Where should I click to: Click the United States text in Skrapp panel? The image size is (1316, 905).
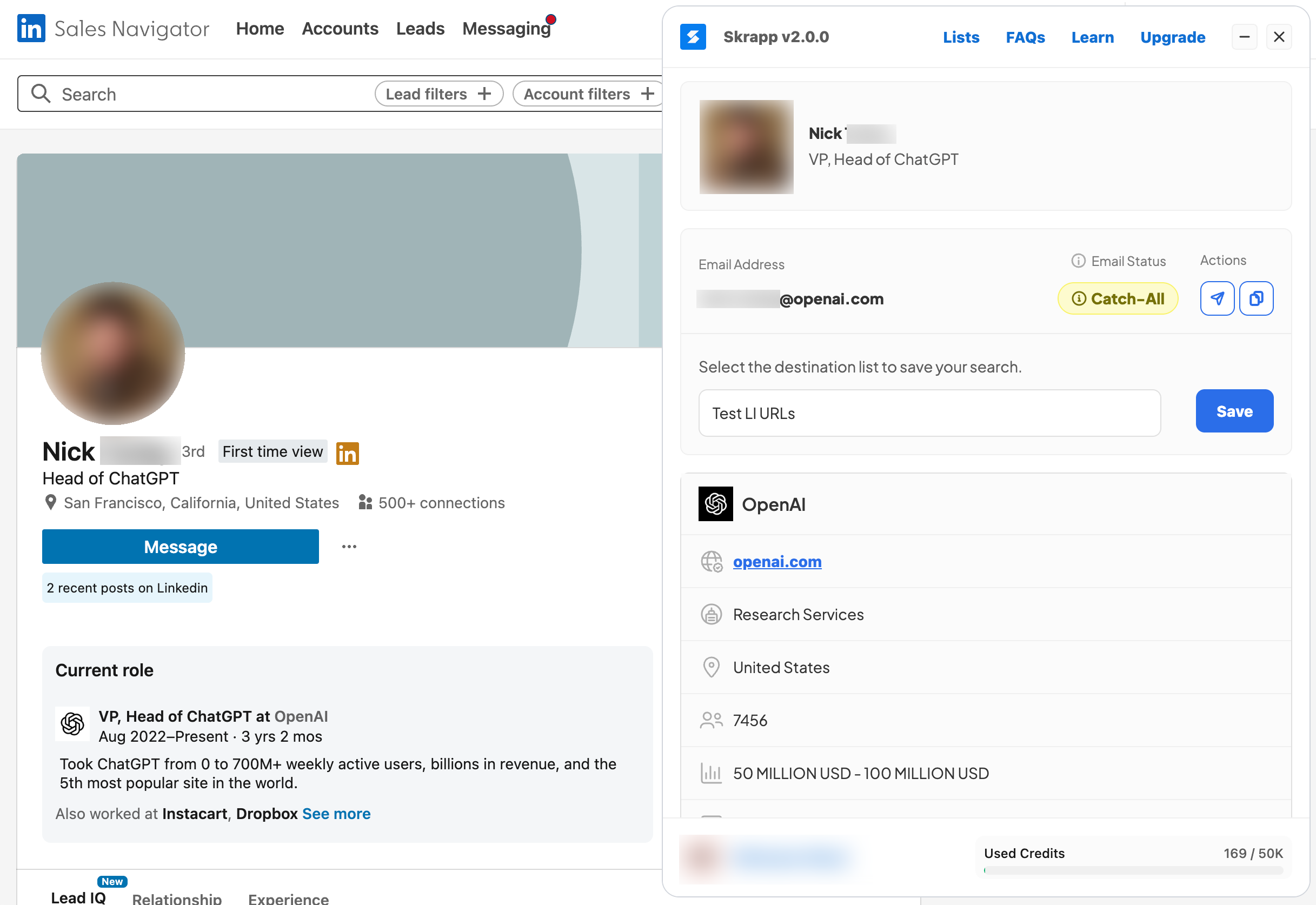click(781, 668)
